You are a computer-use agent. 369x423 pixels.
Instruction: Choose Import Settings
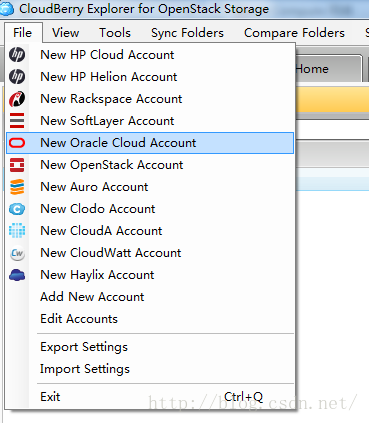click(x=150, y=369)
